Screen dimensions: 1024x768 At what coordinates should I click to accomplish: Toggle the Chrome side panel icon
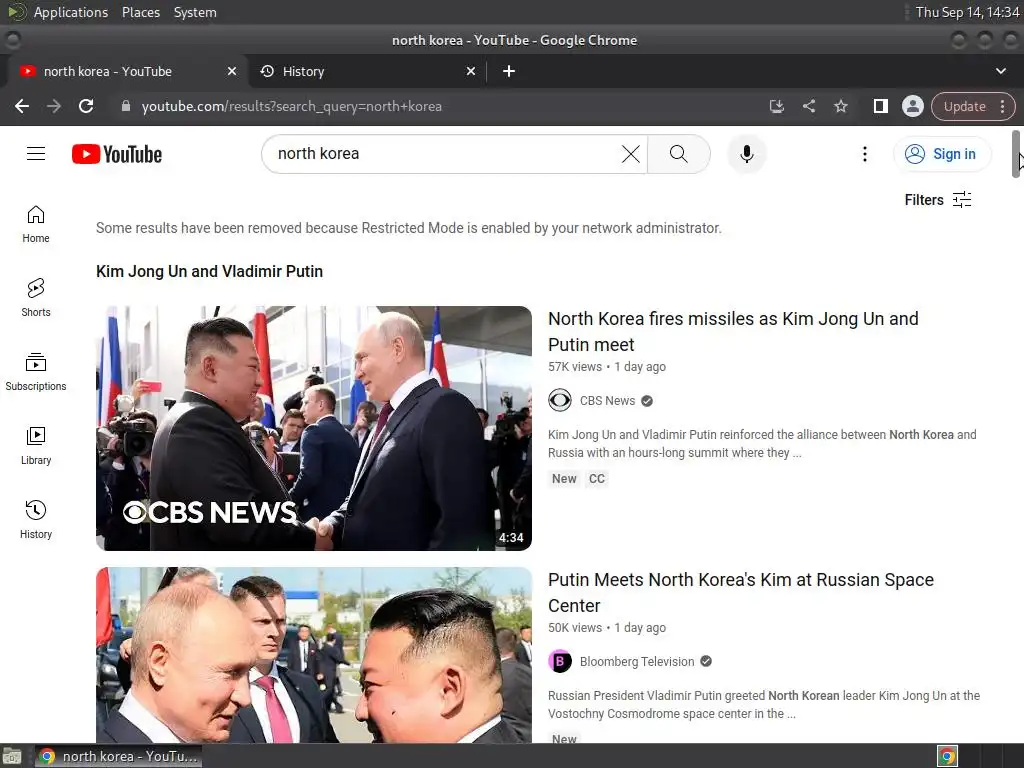click(880, 106)
